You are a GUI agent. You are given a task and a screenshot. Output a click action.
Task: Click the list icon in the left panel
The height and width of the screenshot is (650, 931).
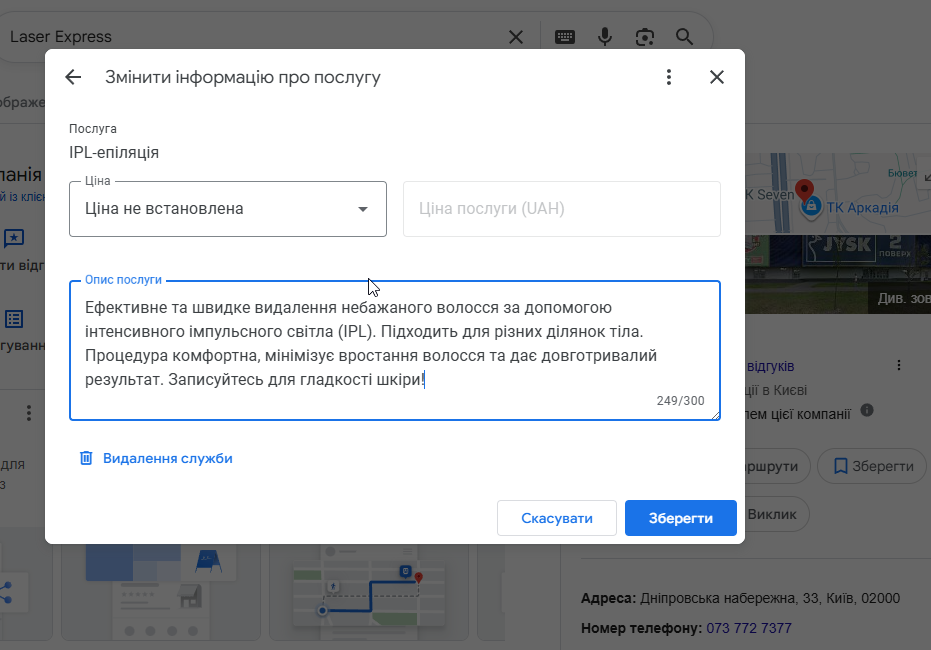point(14,319)
